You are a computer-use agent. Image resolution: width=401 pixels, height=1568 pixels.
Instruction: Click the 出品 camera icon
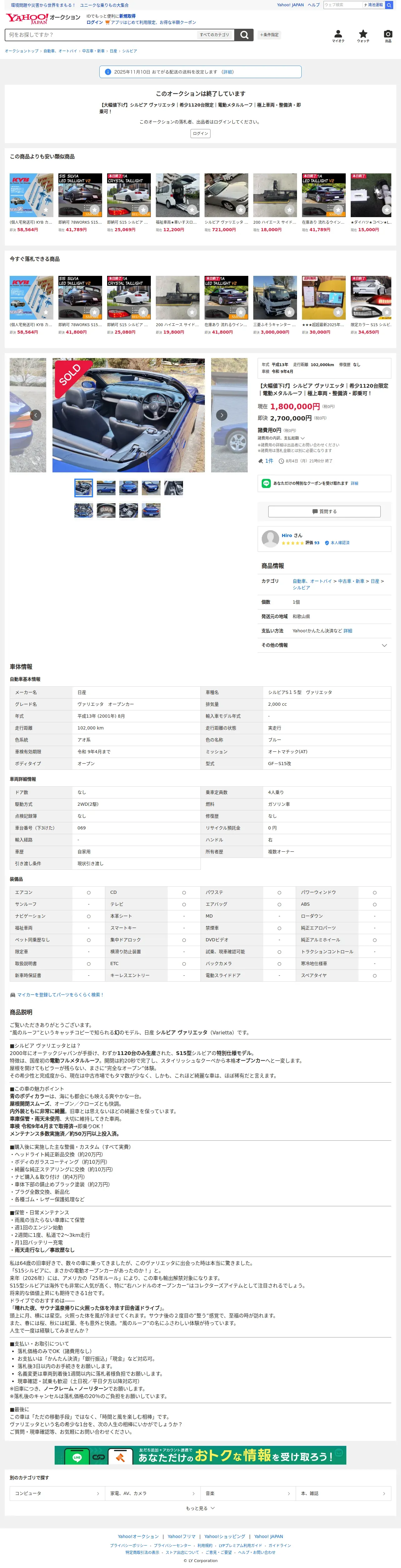pyautogui.click(x=388, y=36)
